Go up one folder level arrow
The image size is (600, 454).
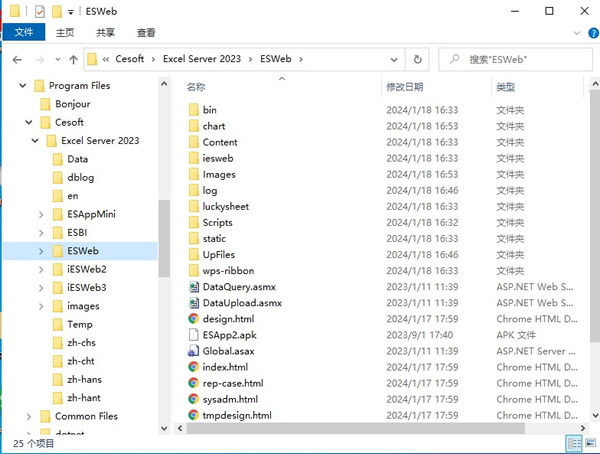(x=74, y=60)
